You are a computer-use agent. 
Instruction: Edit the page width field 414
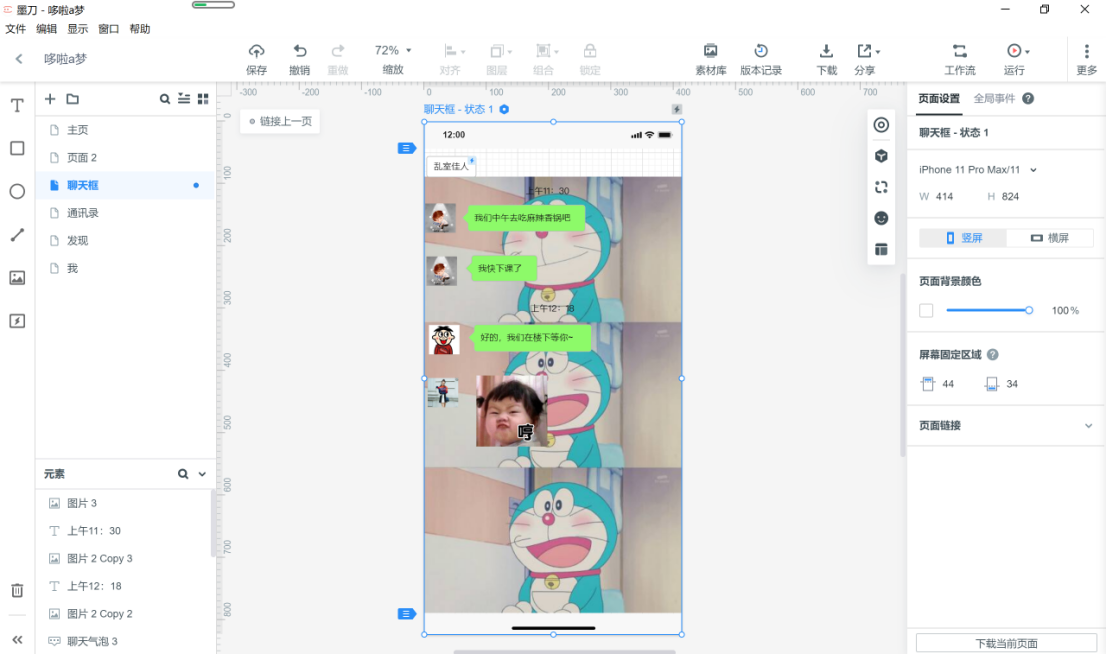click(x=944, y=197)
